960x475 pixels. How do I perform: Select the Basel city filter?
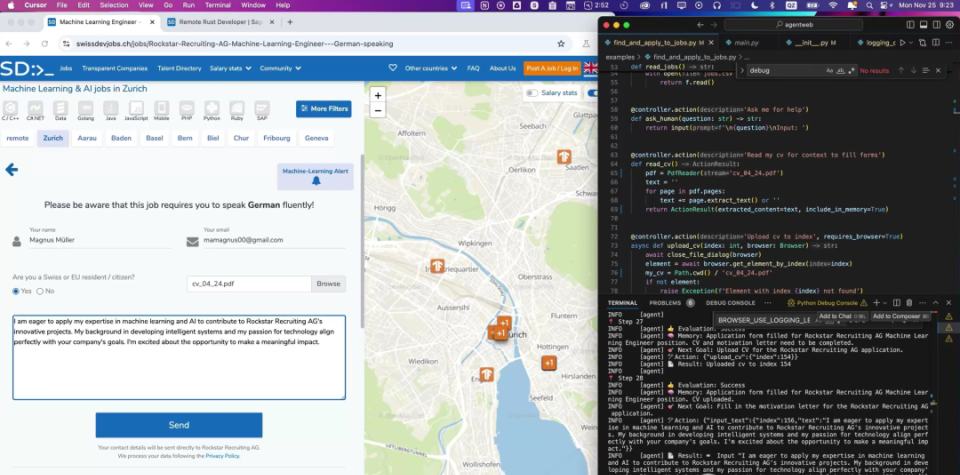pos(154,138)
